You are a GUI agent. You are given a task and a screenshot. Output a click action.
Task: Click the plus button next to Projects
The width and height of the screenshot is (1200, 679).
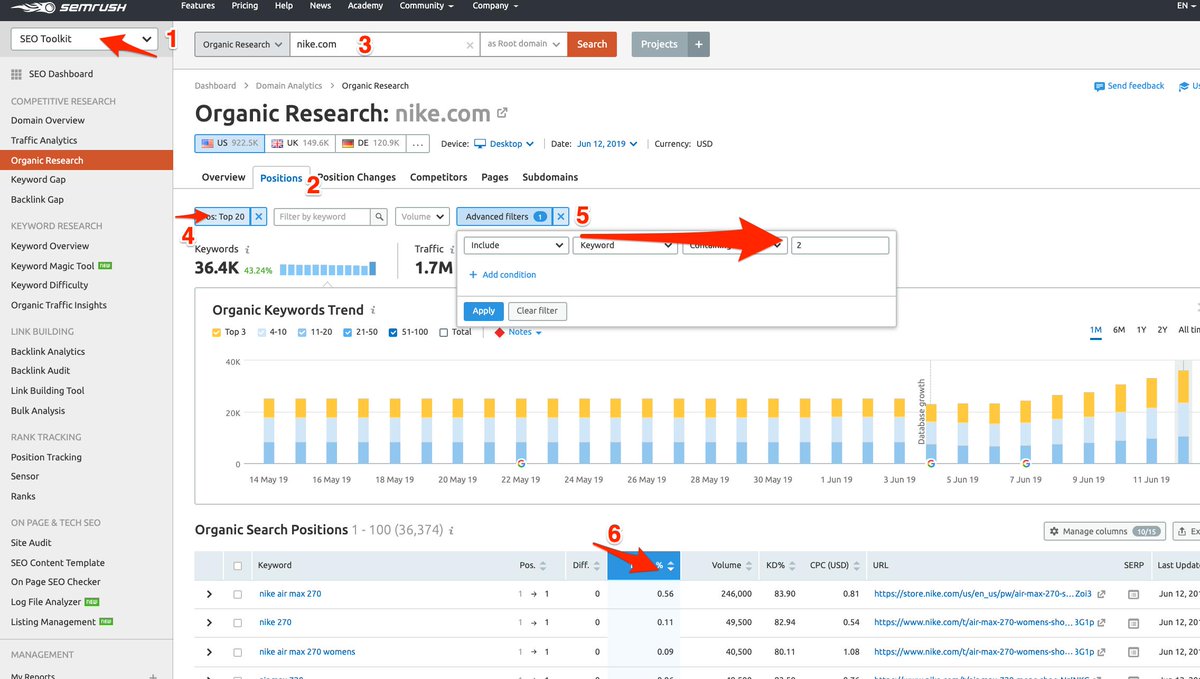pos(698,44)
